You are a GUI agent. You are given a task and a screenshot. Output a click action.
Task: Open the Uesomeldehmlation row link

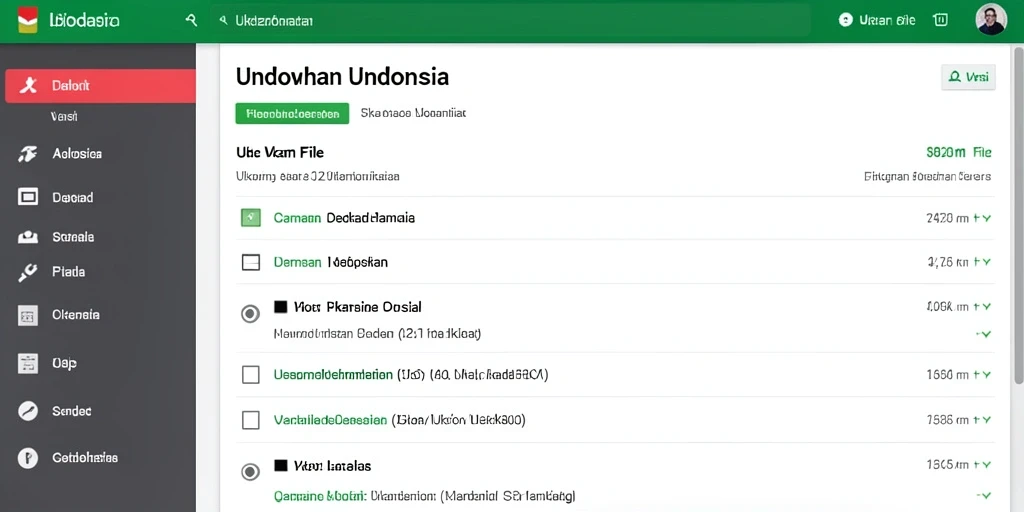click(x=334, y=375)
